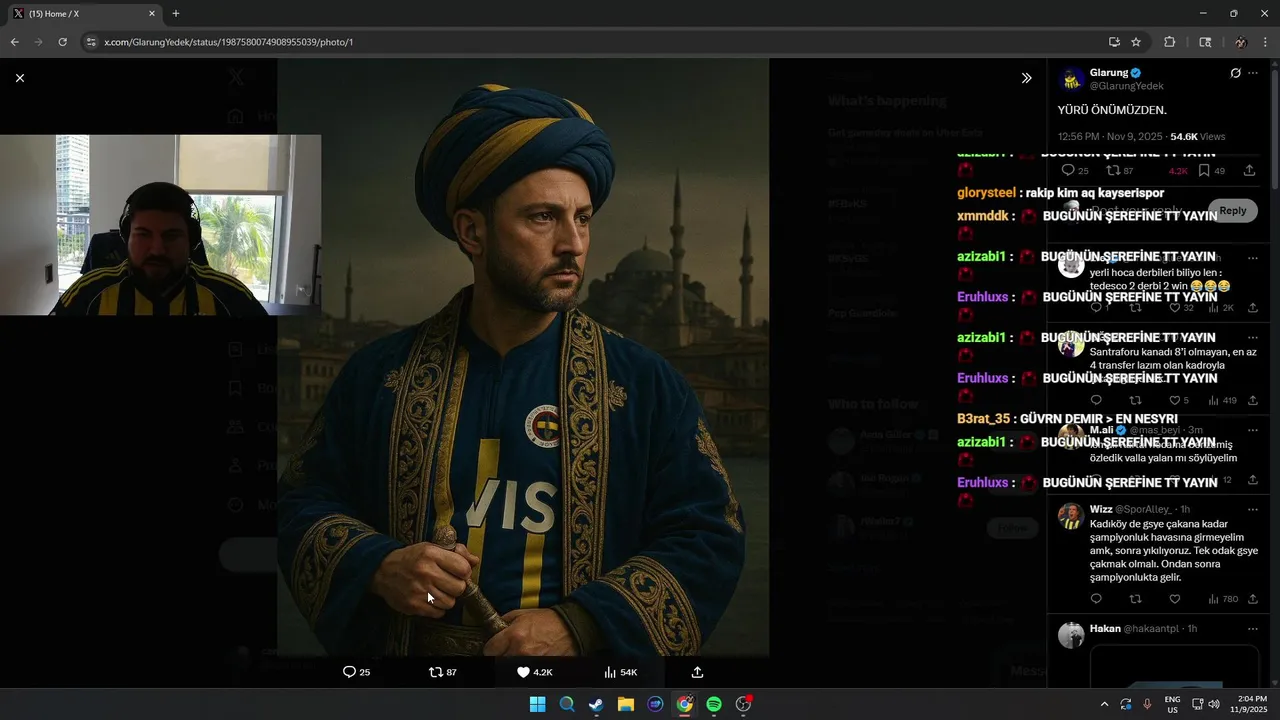Share Glarung's post in side panel
The image size is (1280, 720).
tap(1250, 171)
